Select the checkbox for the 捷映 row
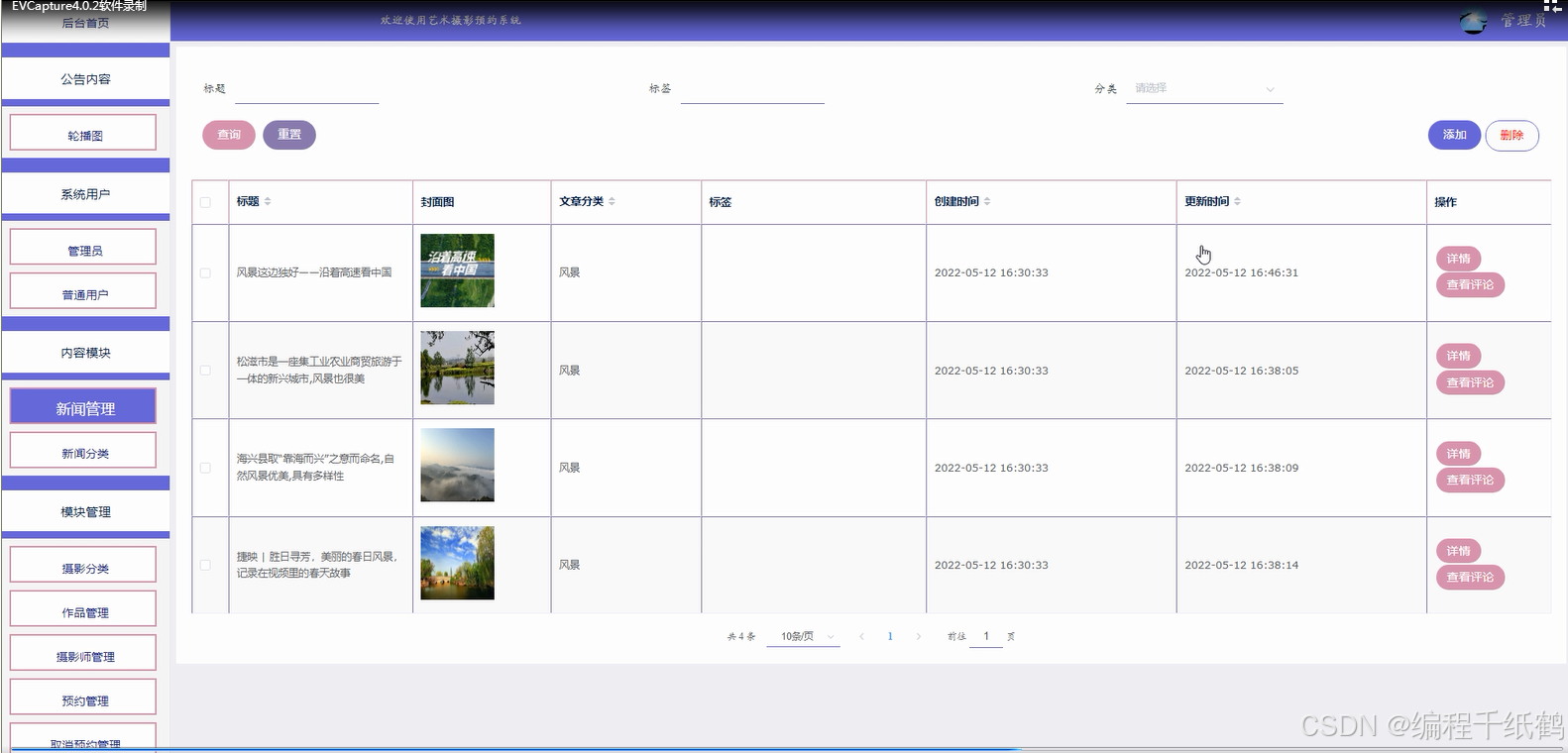Image resolution: width=1568 pixels, height=753 pixels. 205,565
